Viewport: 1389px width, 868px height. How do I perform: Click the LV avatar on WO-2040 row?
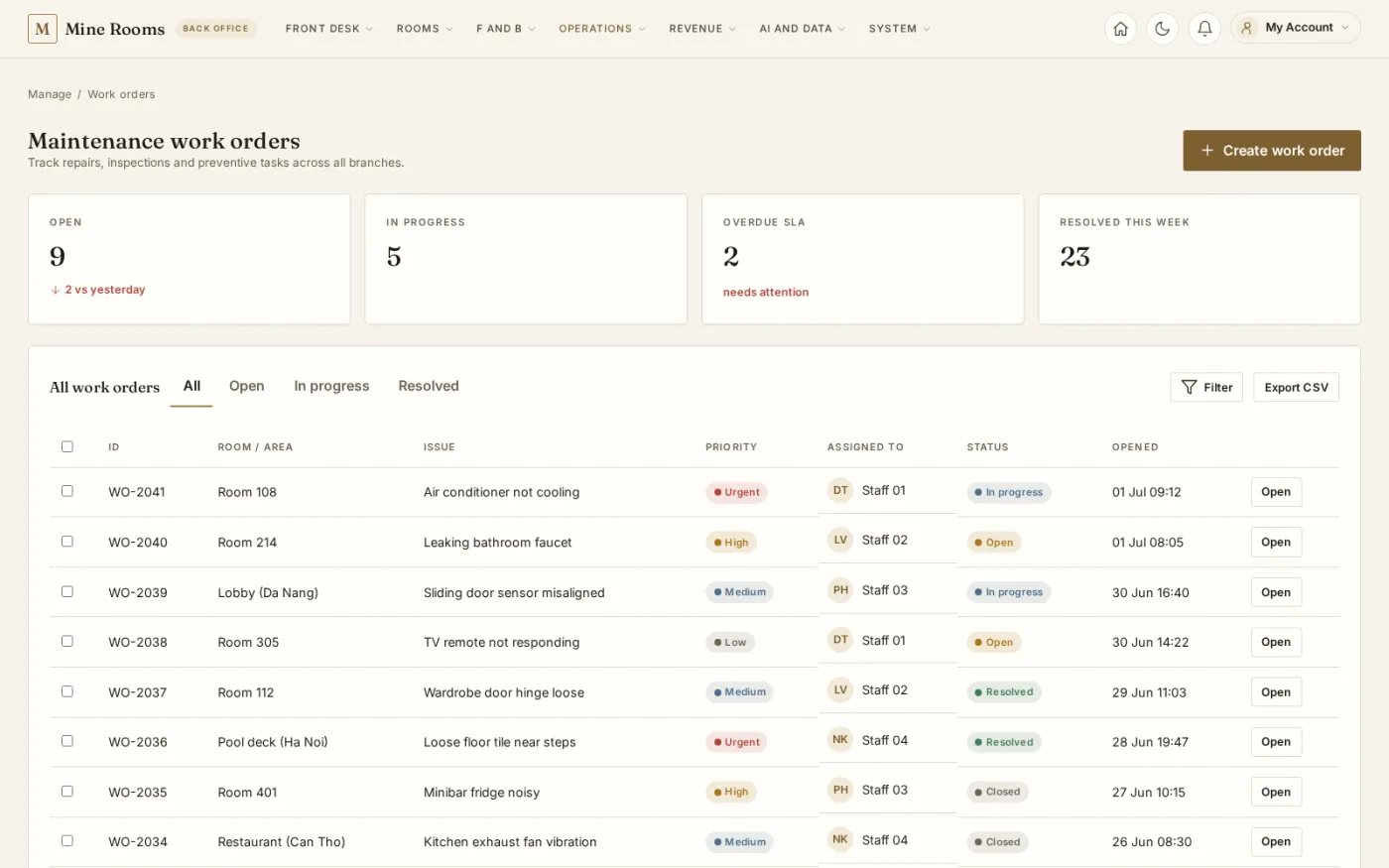point(840,540)
